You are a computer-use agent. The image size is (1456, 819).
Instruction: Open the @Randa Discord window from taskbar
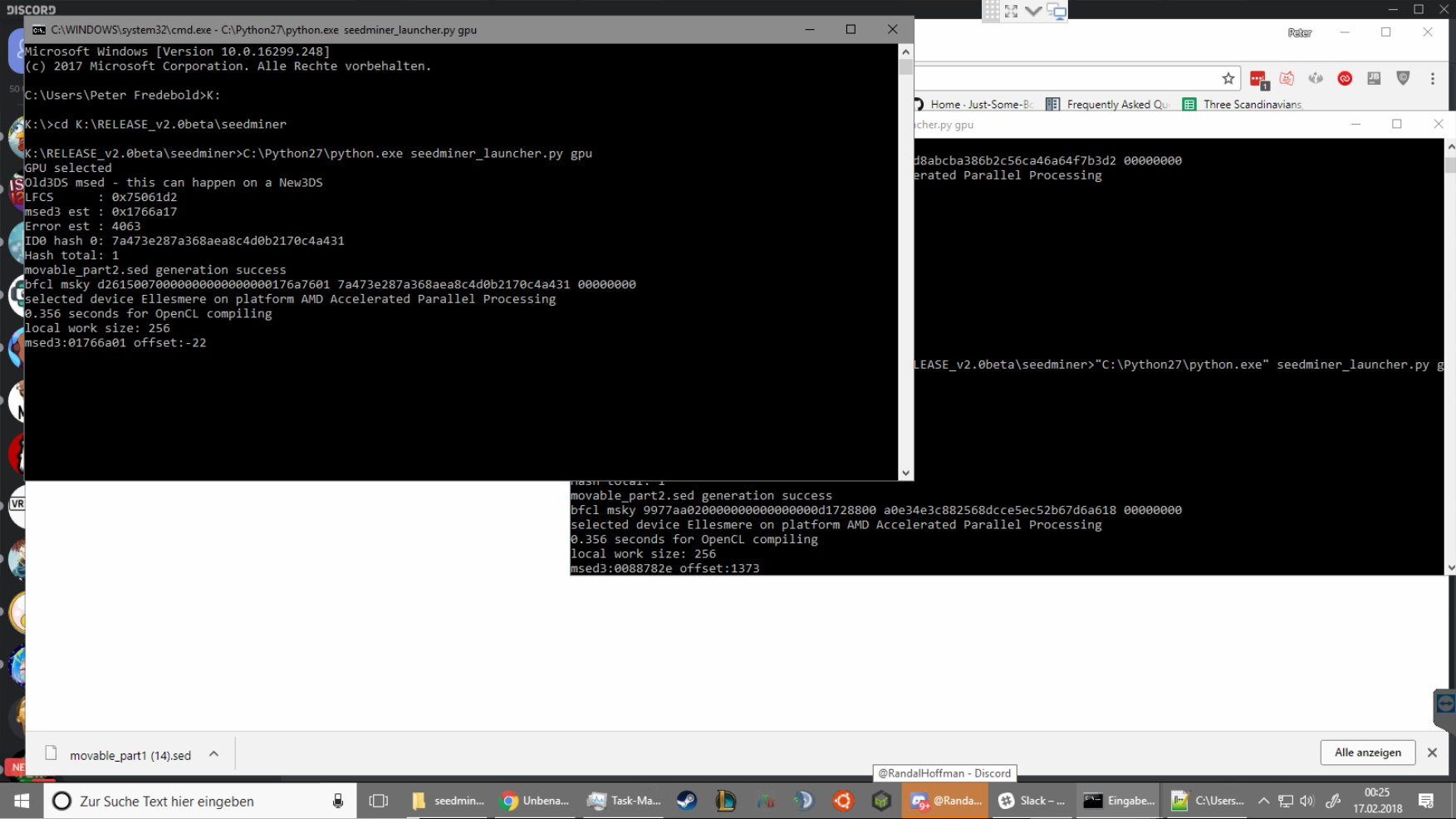[x=944, y=801]
